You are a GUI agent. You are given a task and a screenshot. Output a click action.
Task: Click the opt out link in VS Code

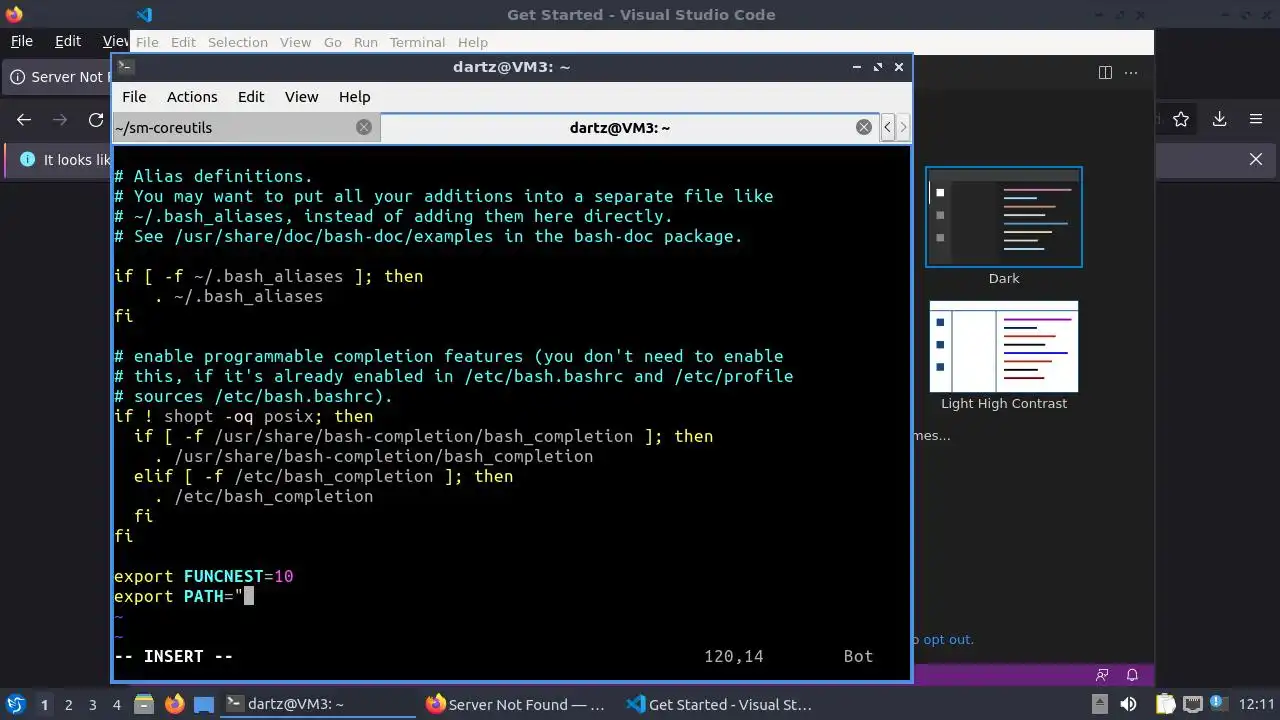pos(947,640)
